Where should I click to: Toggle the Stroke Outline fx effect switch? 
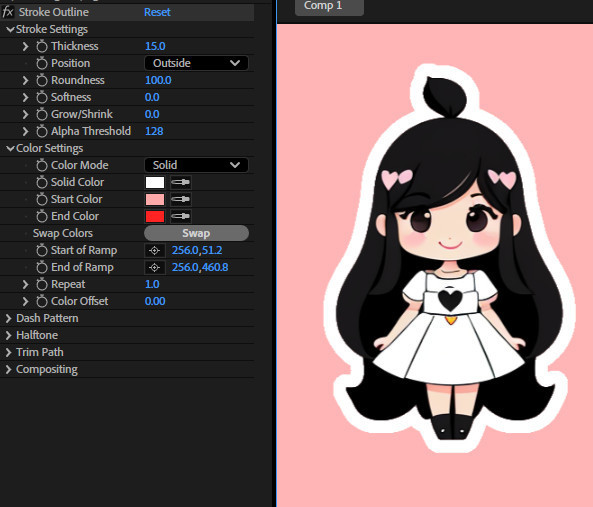tap(8, 12)
